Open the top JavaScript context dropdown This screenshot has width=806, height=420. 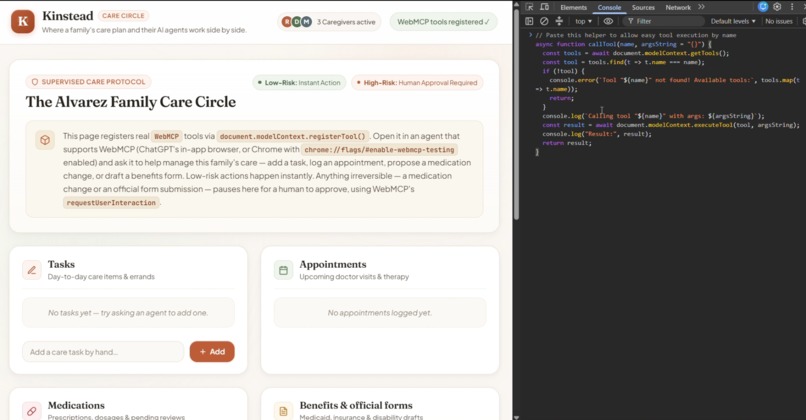pos(583,21)
